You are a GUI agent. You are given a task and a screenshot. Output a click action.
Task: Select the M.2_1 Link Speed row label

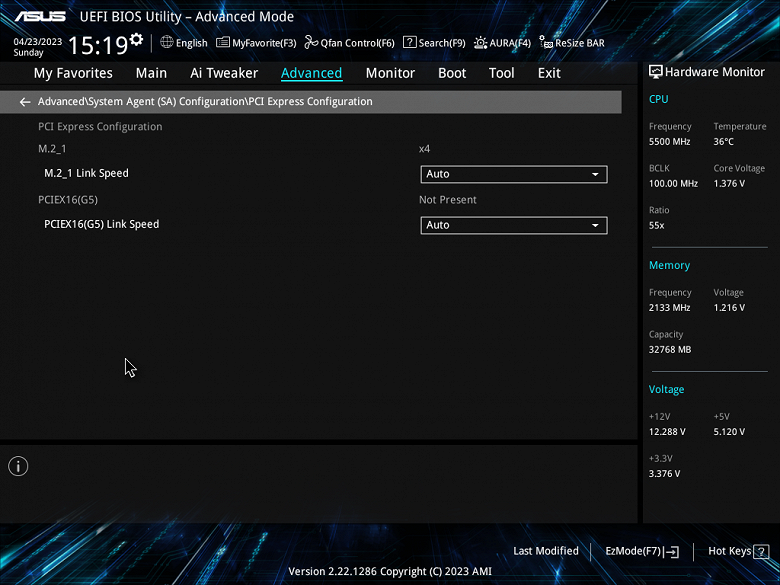(87, 173)
